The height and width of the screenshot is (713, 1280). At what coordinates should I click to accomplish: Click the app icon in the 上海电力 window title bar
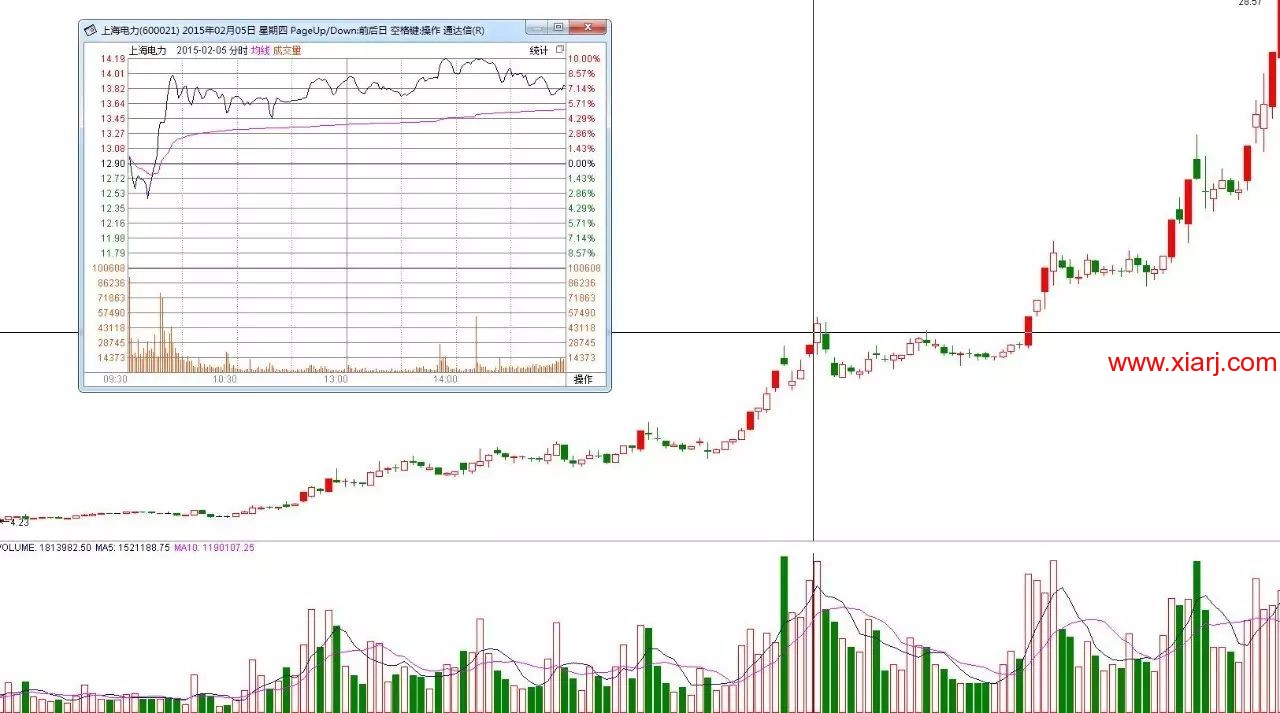(90, 30)
